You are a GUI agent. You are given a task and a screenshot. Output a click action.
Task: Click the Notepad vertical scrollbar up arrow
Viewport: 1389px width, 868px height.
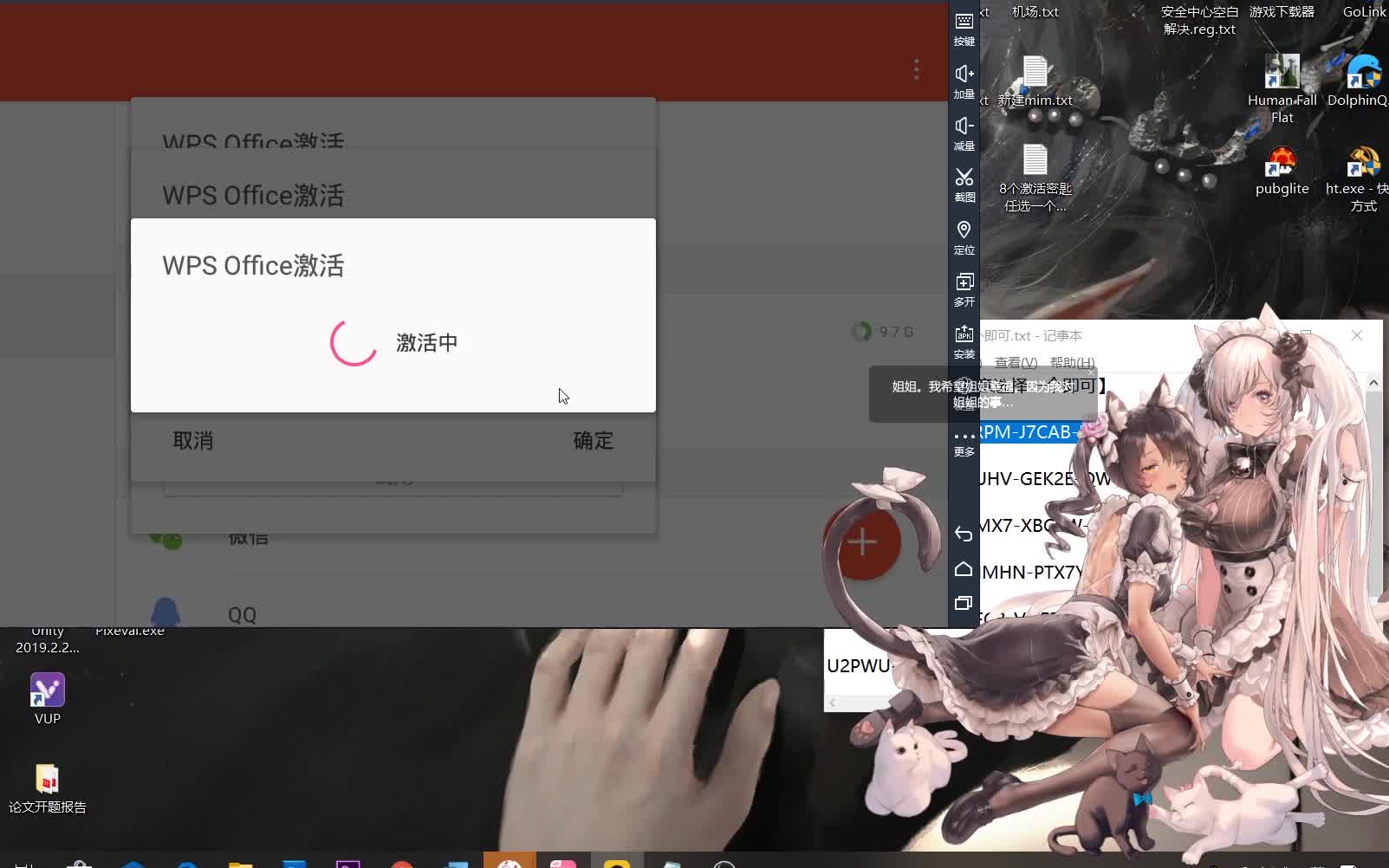[x=1373, y=382]
